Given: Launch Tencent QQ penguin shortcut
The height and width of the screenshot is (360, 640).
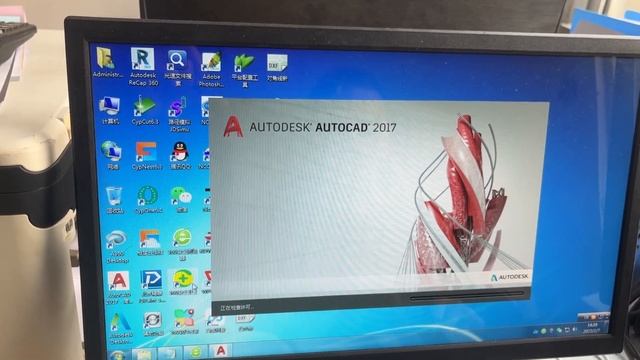Looking at the screenshot, I should pos(180,156).
